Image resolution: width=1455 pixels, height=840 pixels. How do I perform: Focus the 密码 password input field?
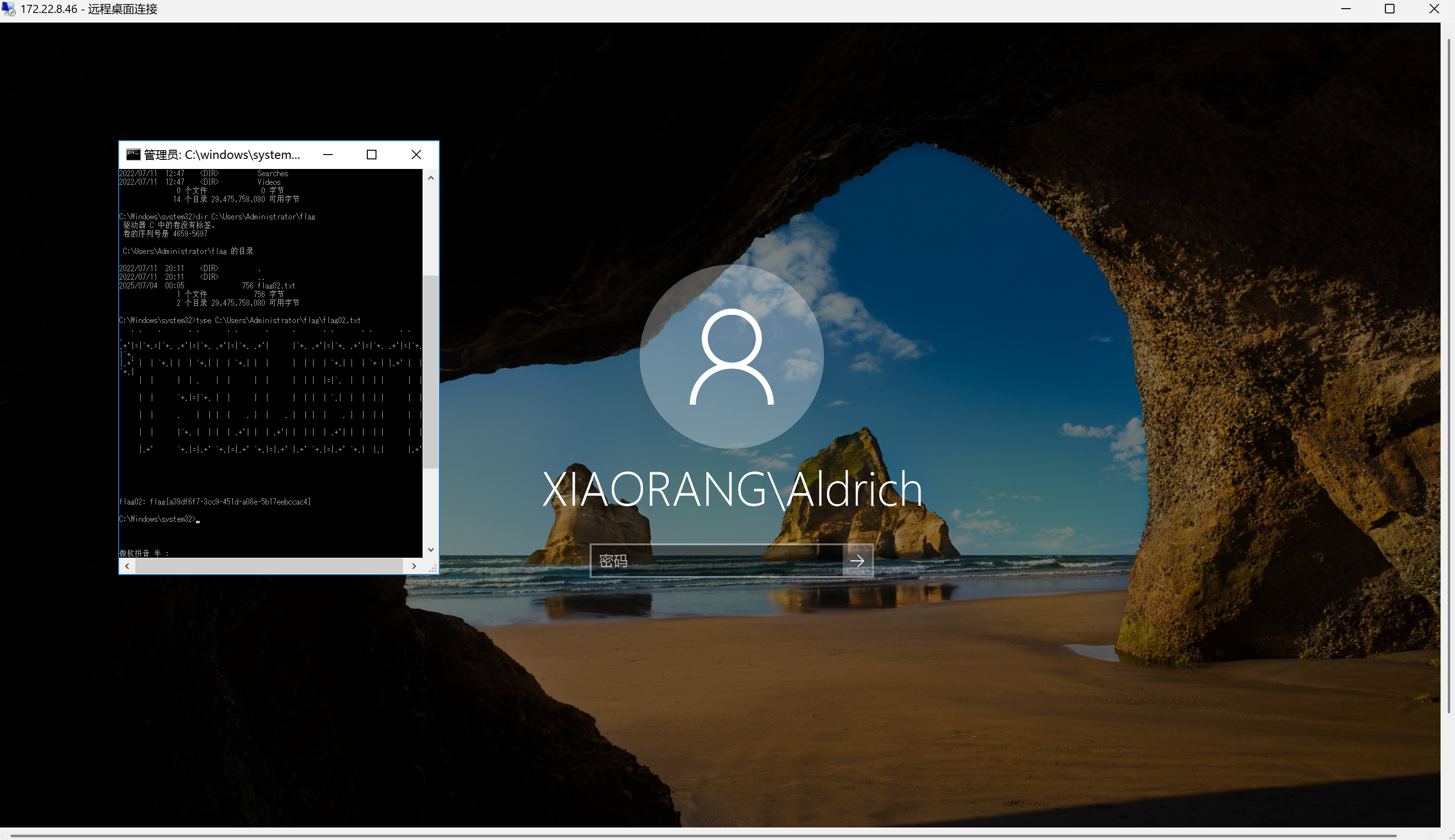click(x=715, y=560)
